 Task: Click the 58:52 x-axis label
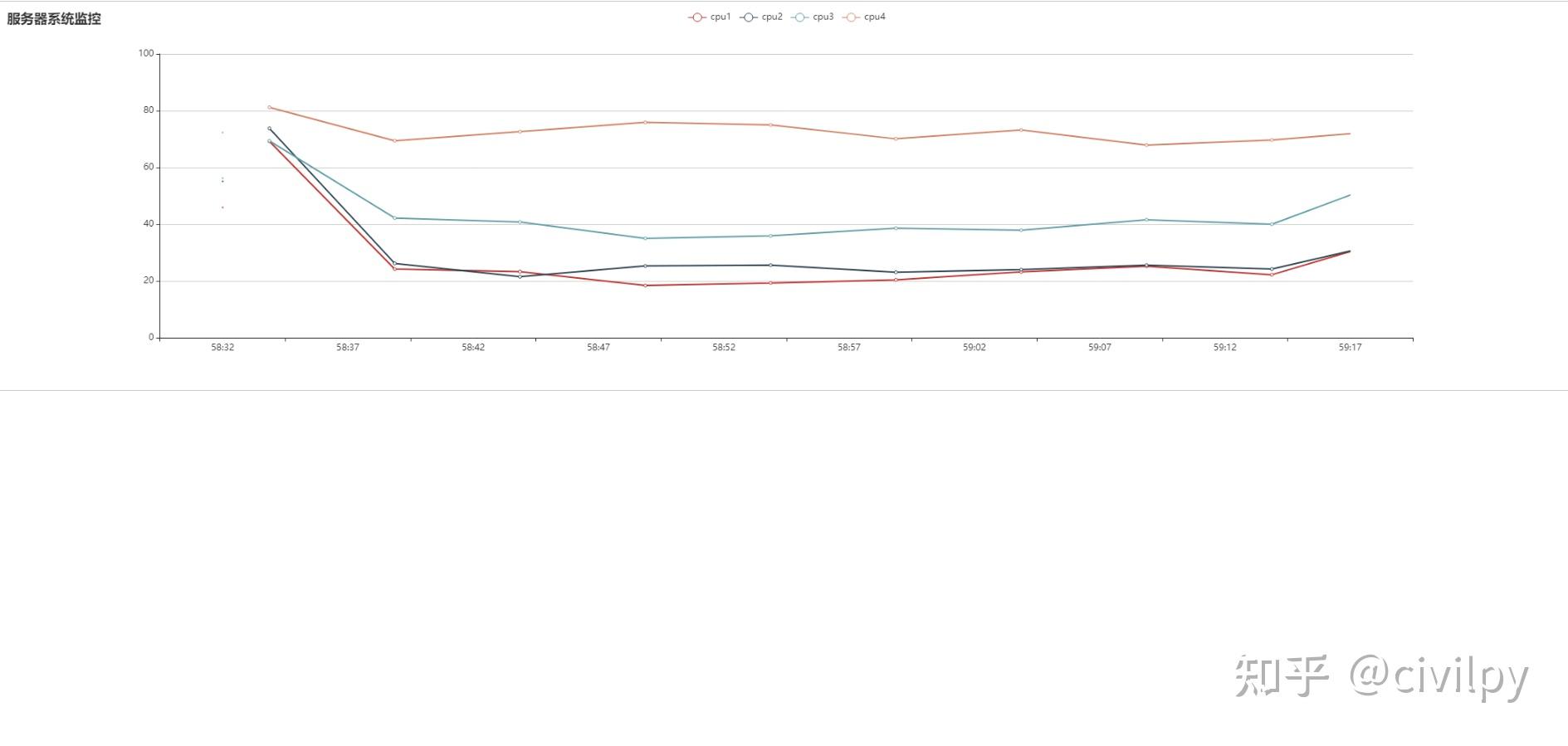coord(724,348)
